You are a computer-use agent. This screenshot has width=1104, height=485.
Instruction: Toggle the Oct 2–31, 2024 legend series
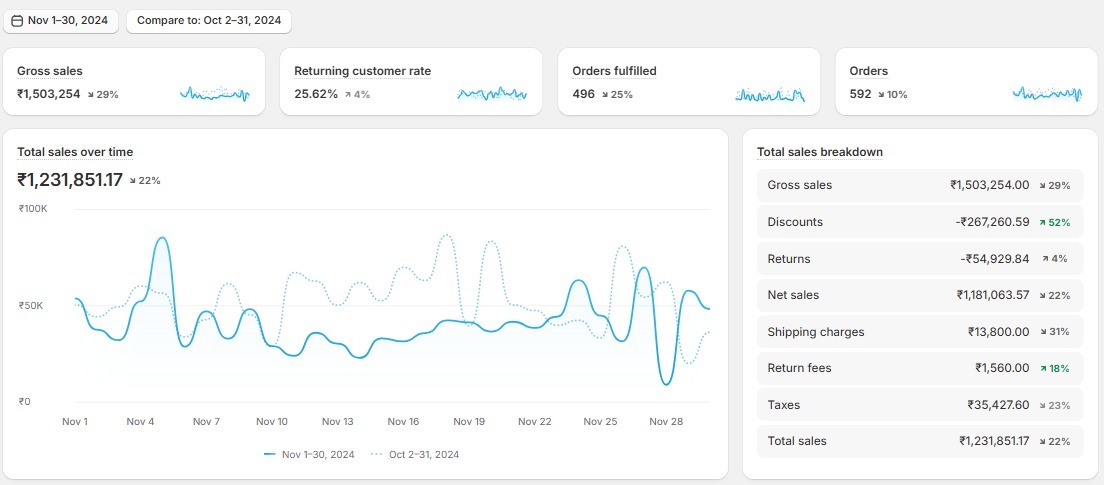pos(415,454)
